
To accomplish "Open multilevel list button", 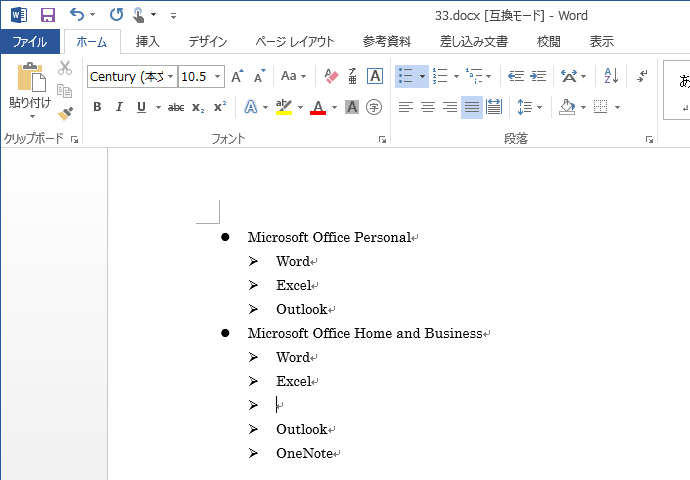I will [x=474, y=76].
